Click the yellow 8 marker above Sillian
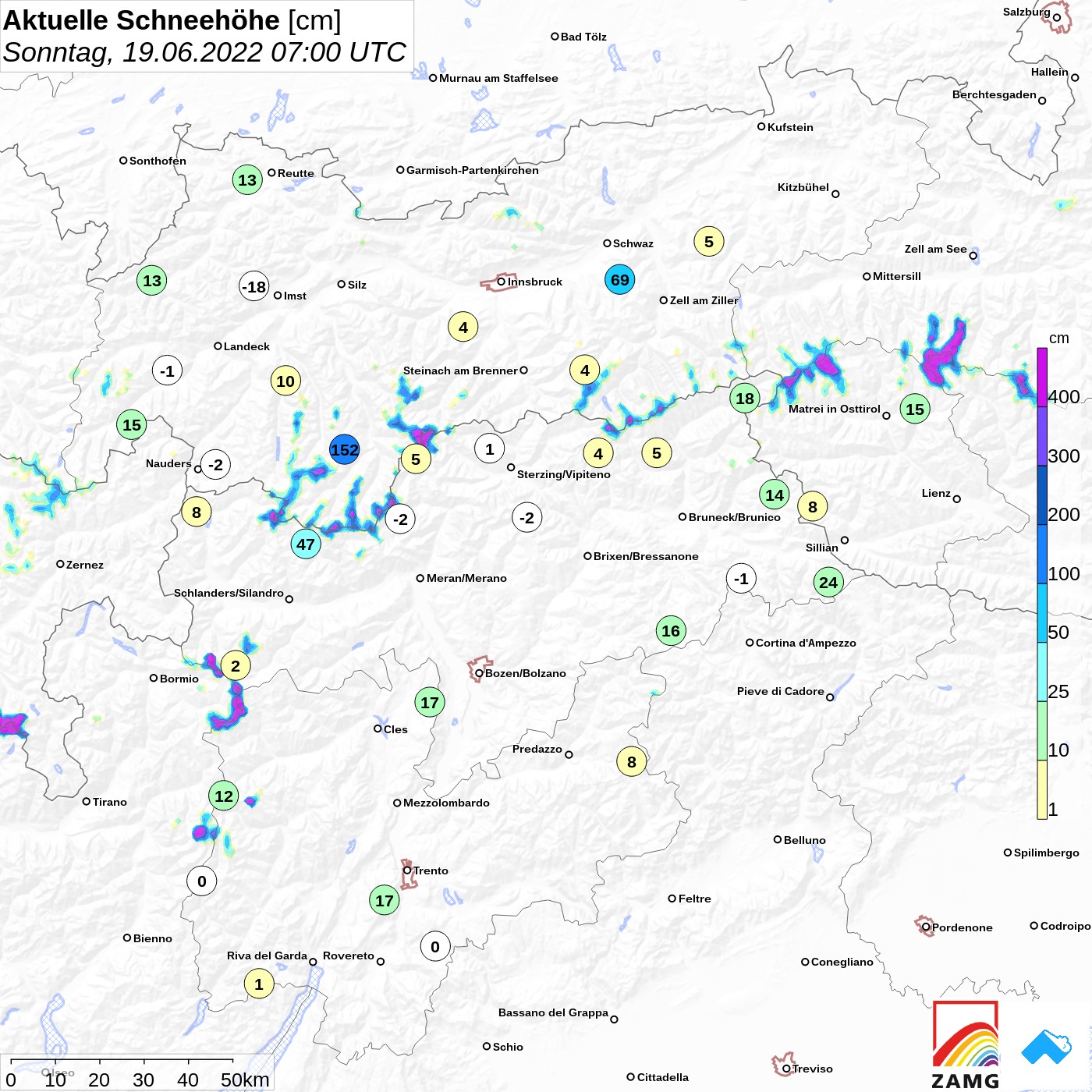The height and width of the screenshot is (1092, 1092). point(813,507)
